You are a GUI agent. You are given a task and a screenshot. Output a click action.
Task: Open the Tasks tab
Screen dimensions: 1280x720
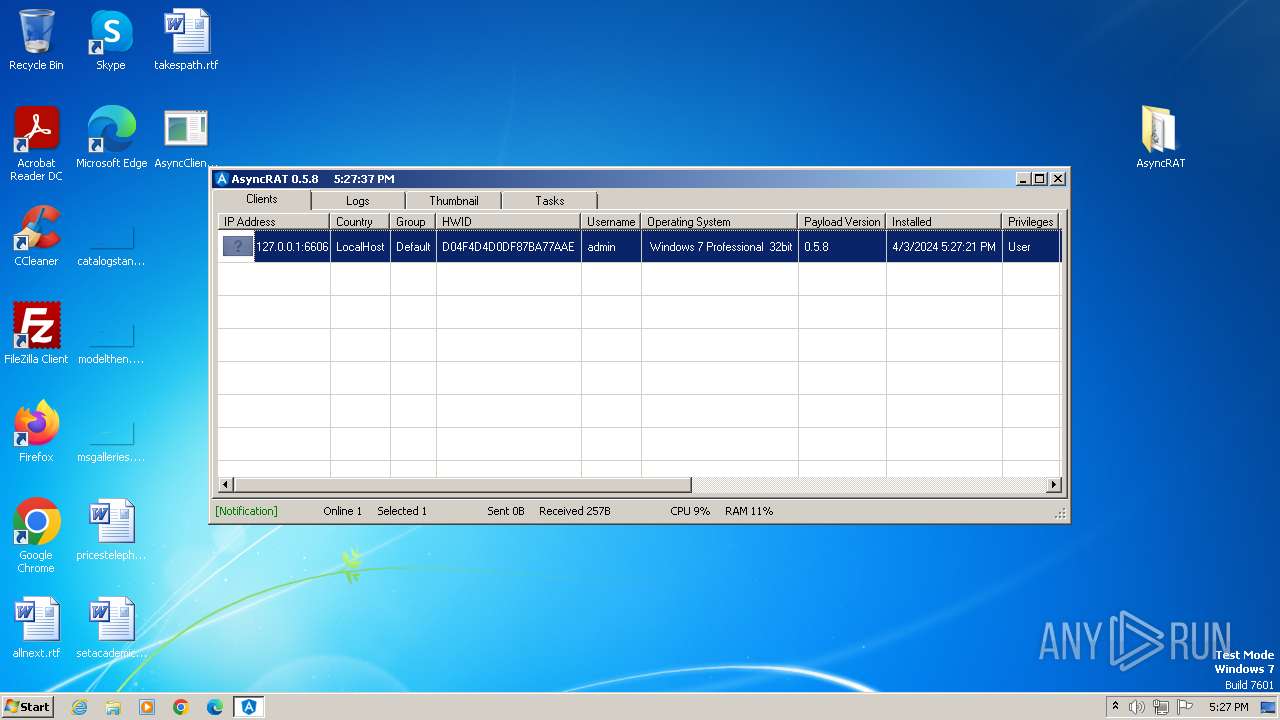tap(549, 201)
